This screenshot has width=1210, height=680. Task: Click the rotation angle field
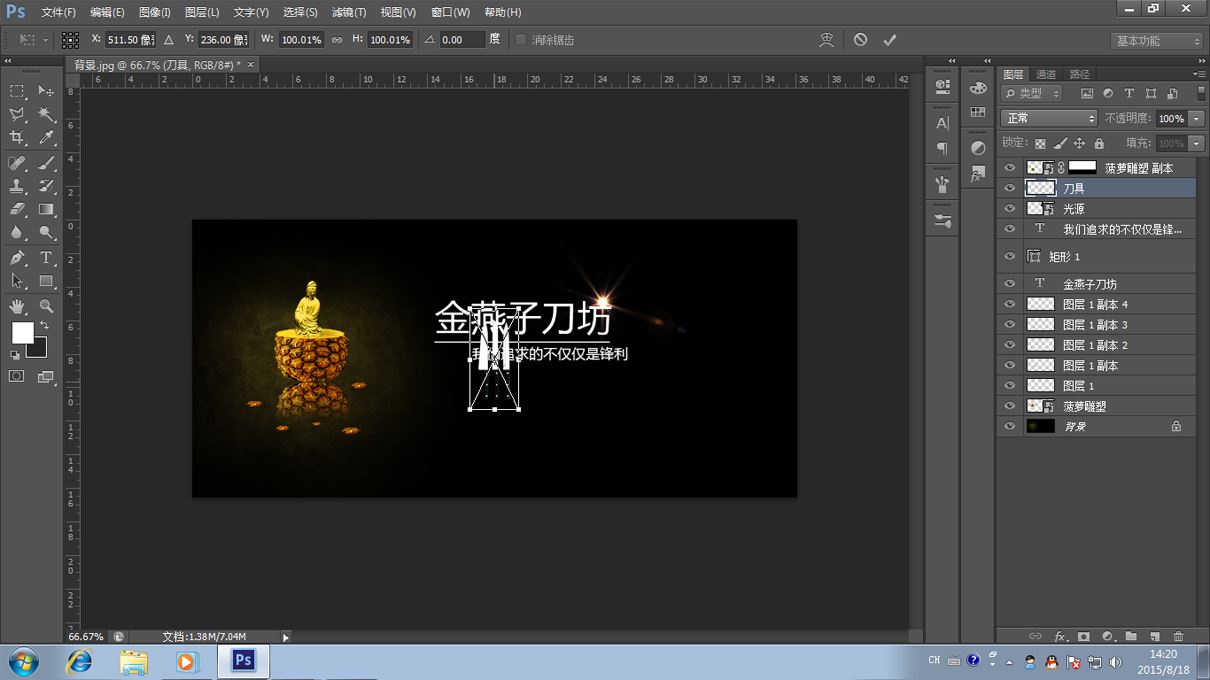point(462,40)
